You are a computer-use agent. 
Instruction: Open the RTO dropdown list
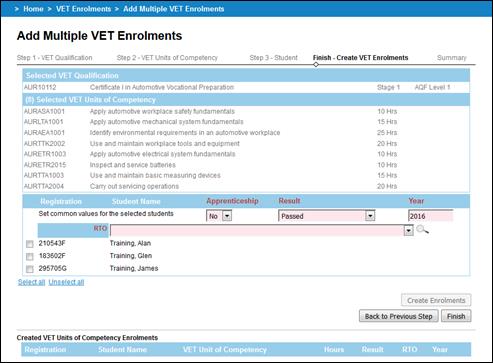409,230
